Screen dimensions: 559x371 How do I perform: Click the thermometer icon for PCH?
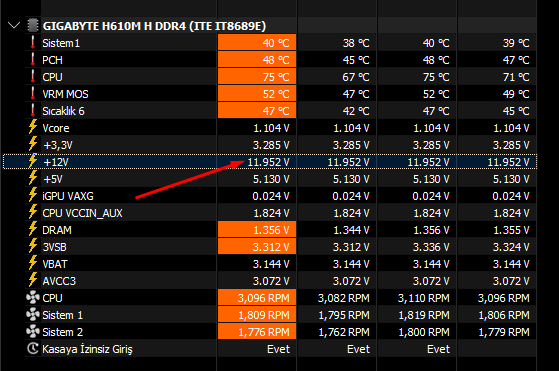click(x=33, y=60)
